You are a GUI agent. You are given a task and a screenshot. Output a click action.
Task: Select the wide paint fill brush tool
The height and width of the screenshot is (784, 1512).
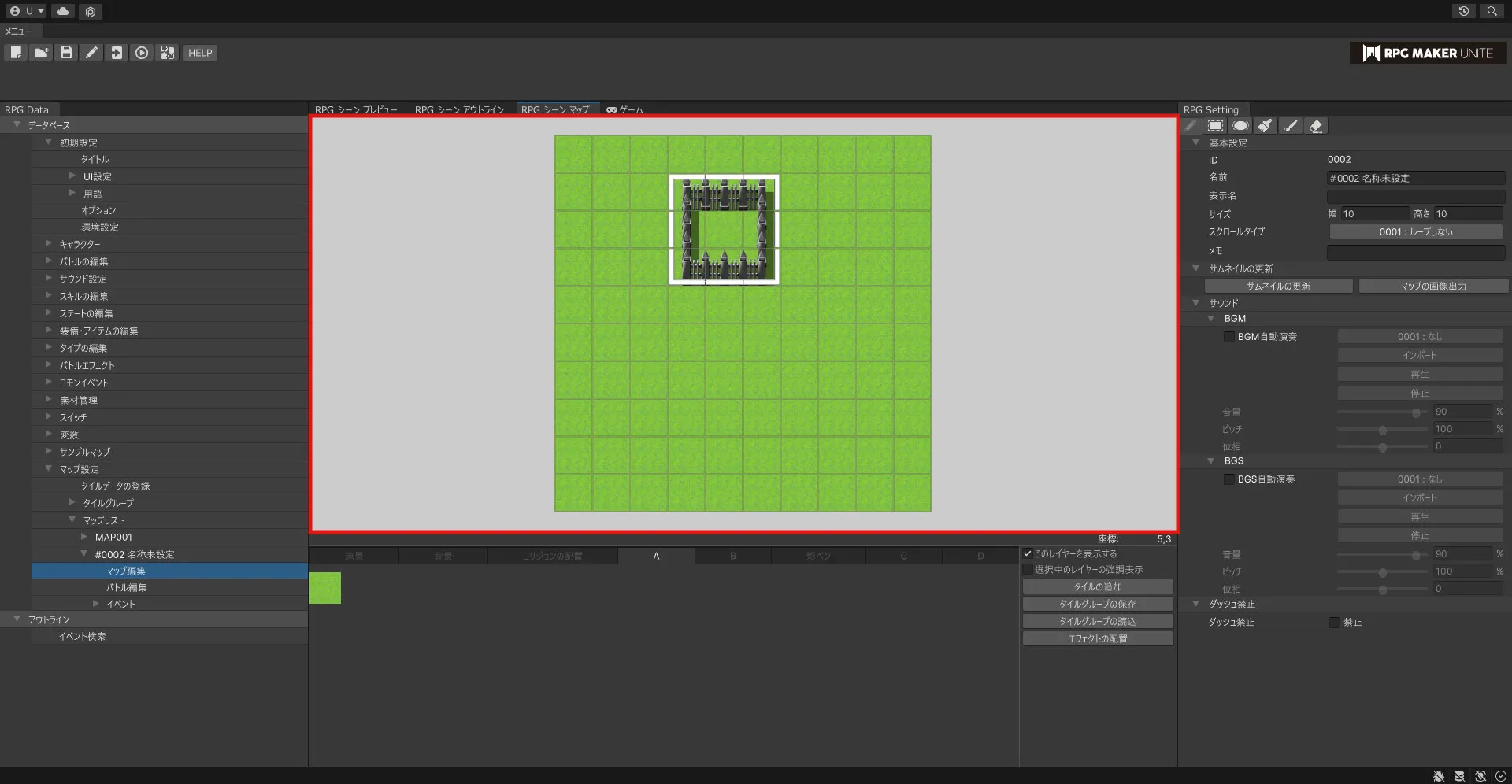[1266, 126]
